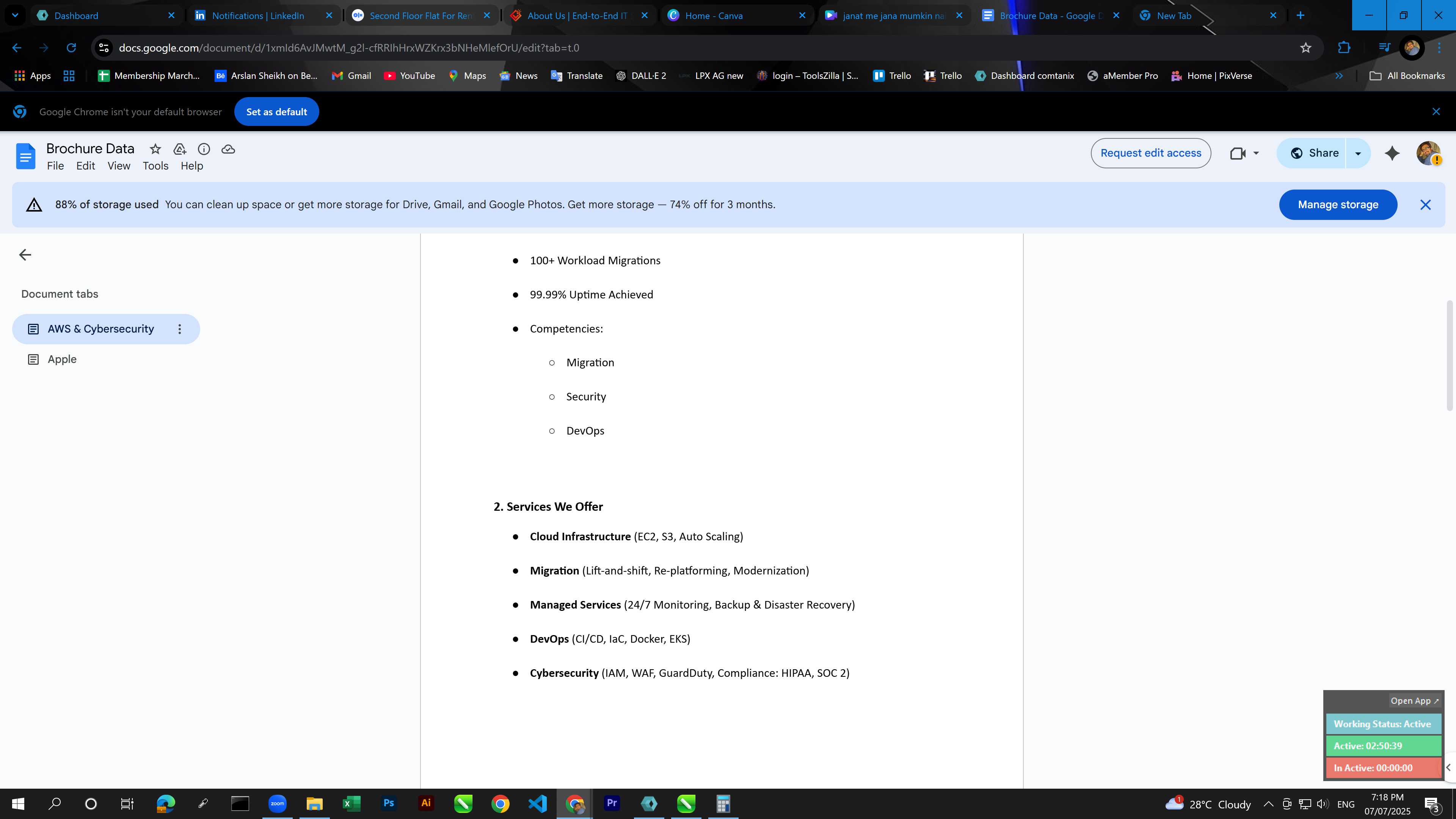Image resolution: width=1456 pixels, height=819 pixels.
Task: Click Request edit access button
Action: pos(1151,153)
